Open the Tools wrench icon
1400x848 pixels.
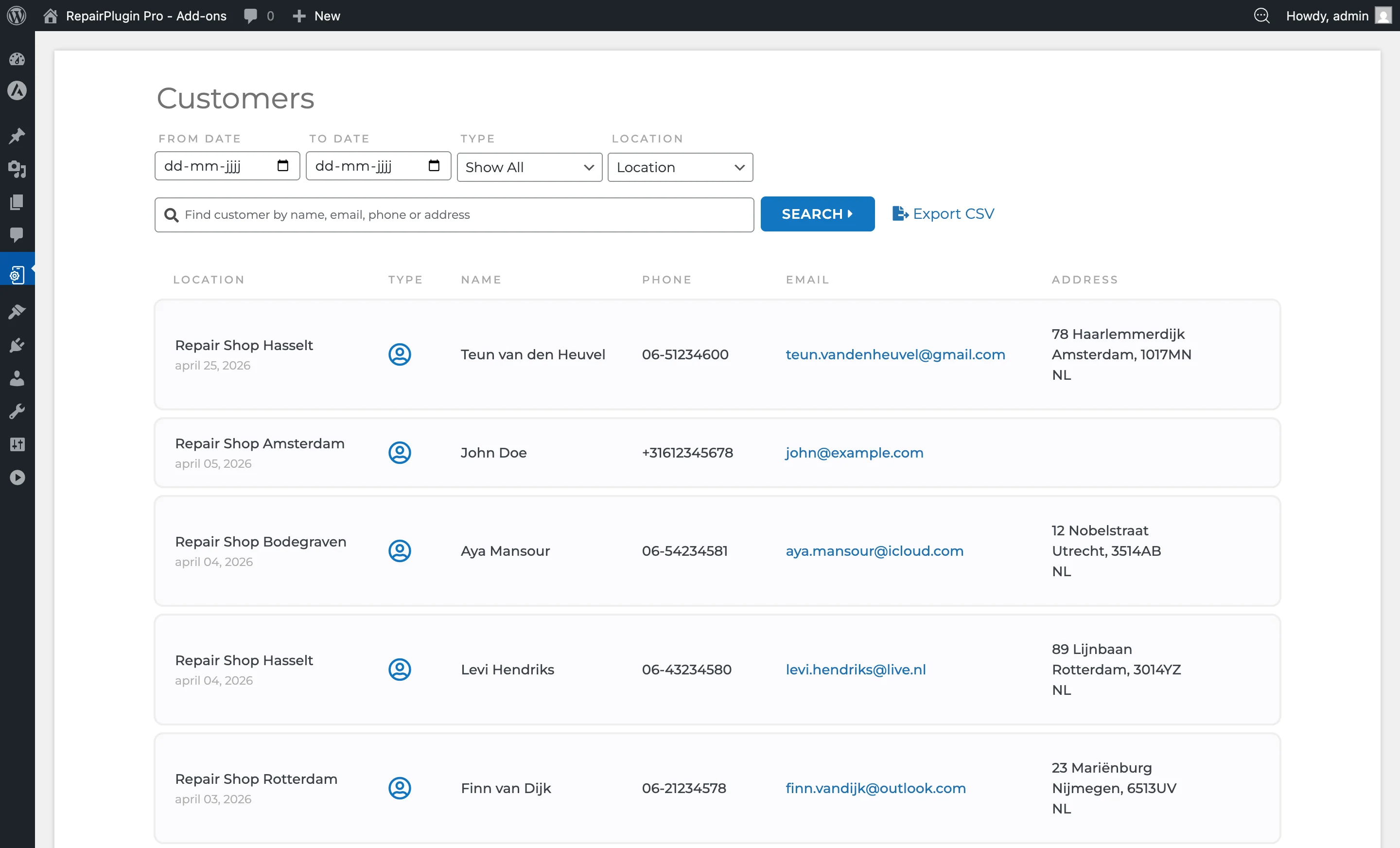(x=17, y=411)
